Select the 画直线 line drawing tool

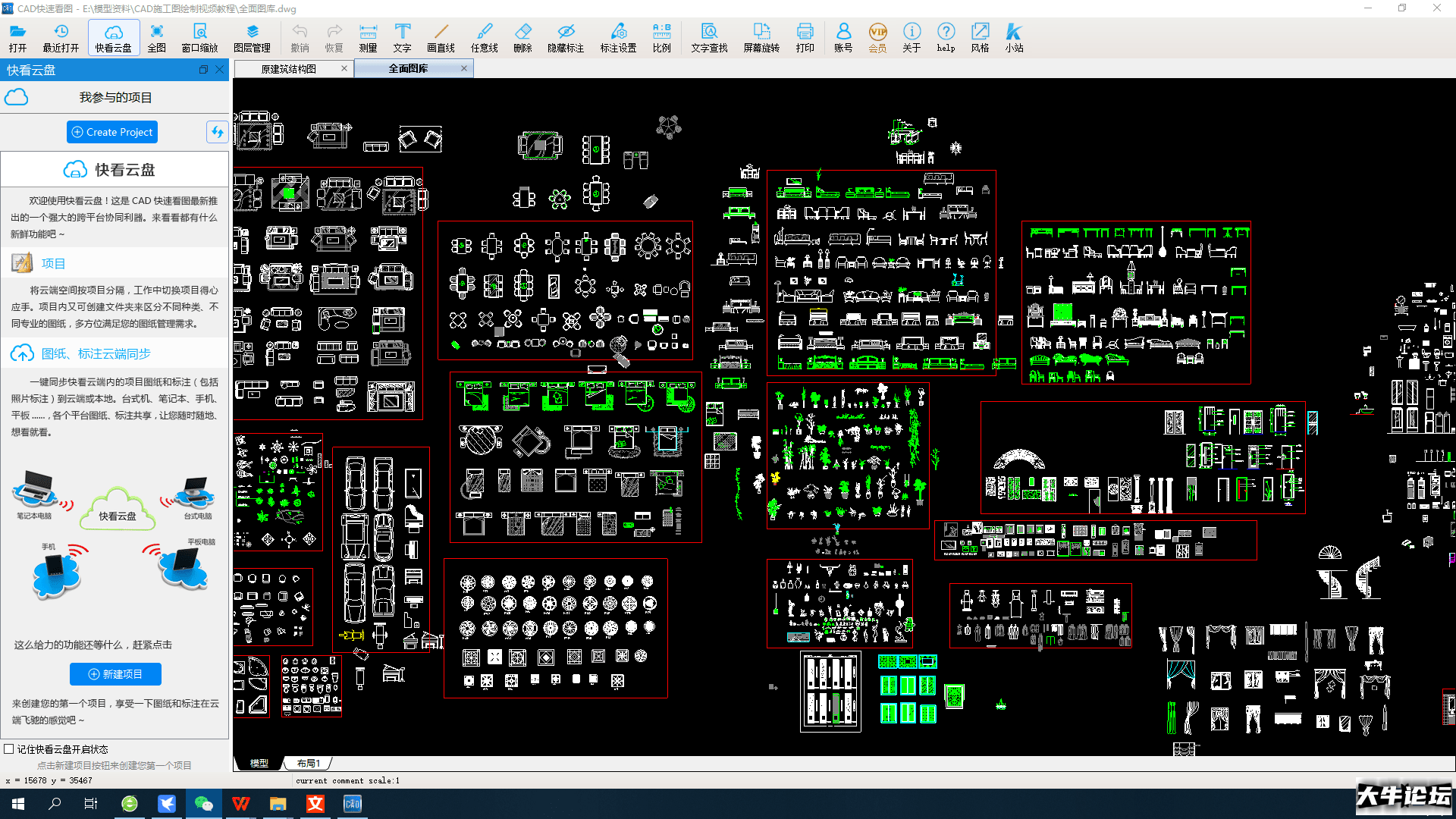[441, 37]
